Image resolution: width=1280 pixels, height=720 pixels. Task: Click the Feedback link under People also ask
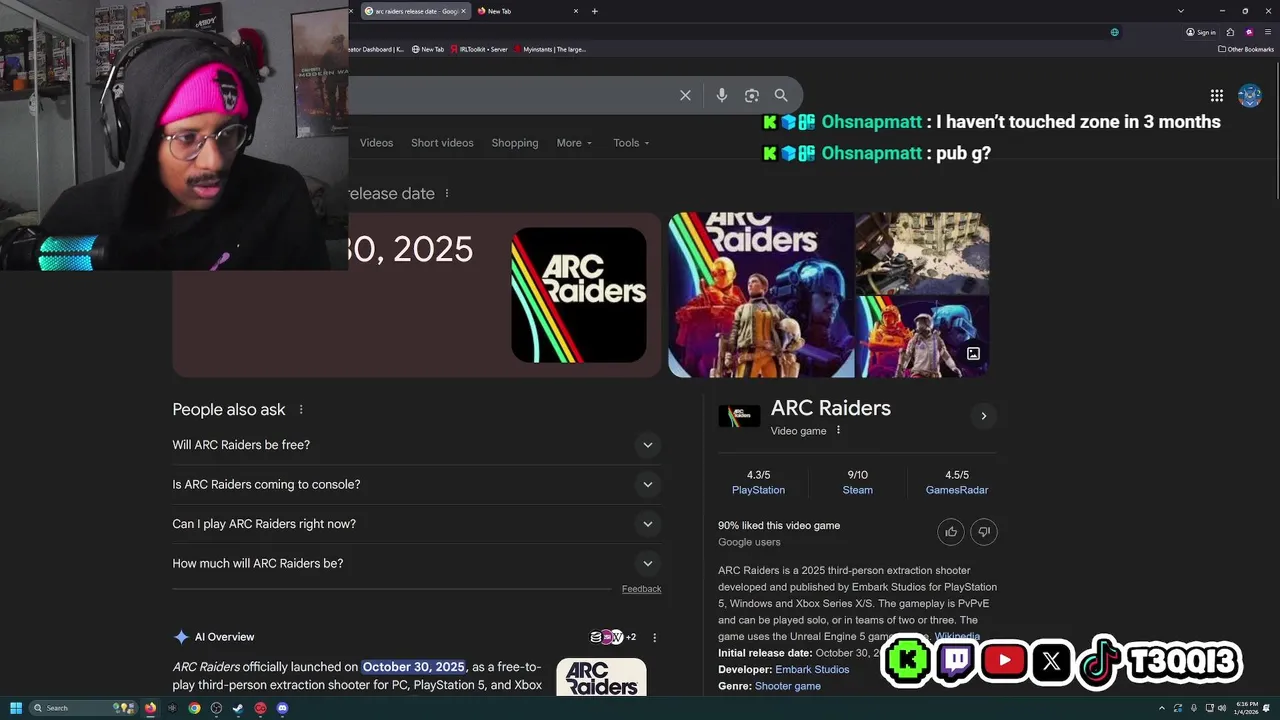(641, 589)
